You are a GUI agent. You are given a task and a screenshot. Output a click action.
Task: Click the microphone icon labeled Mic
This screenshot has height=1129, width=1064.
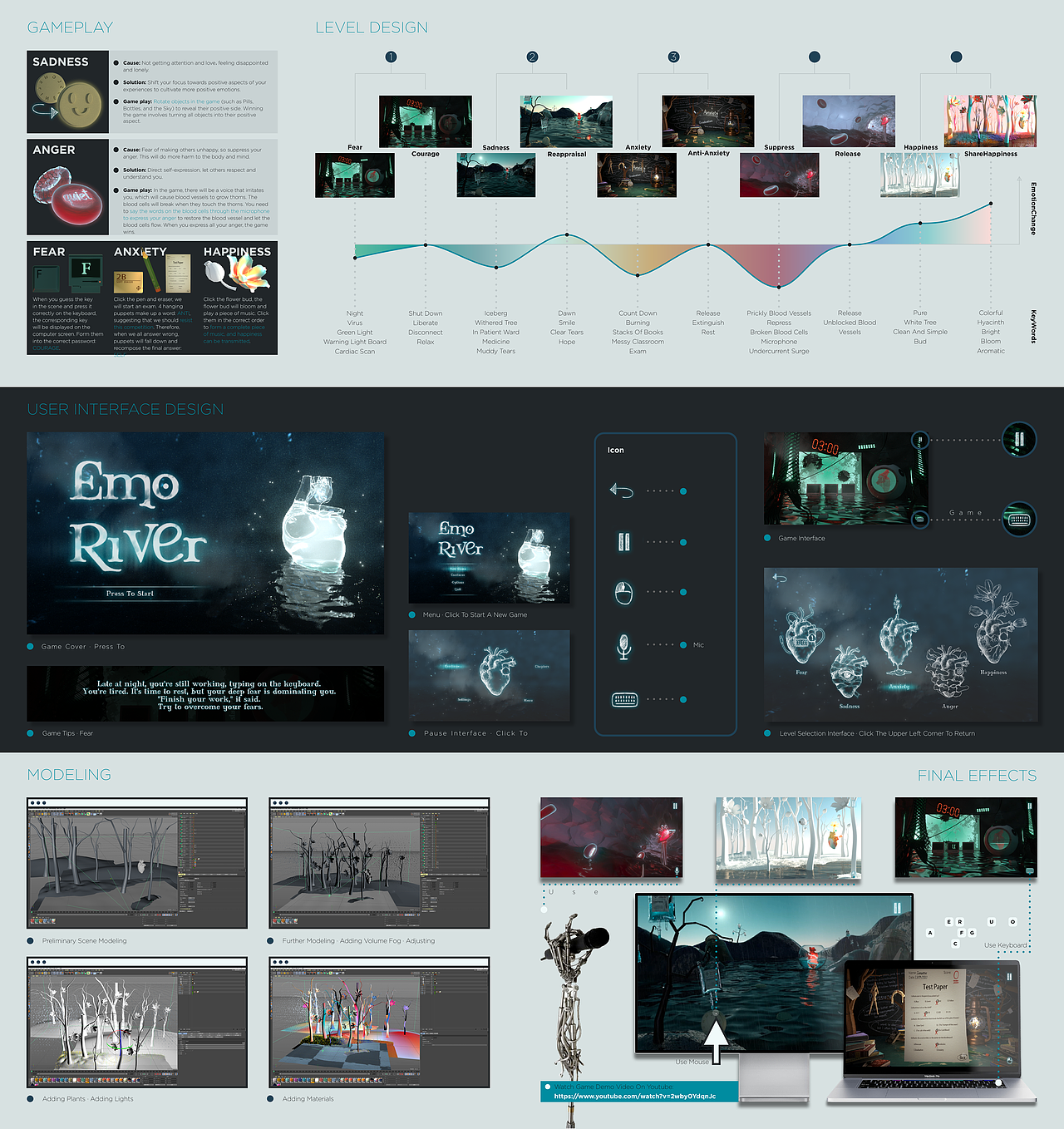click(x=623, y=646)
